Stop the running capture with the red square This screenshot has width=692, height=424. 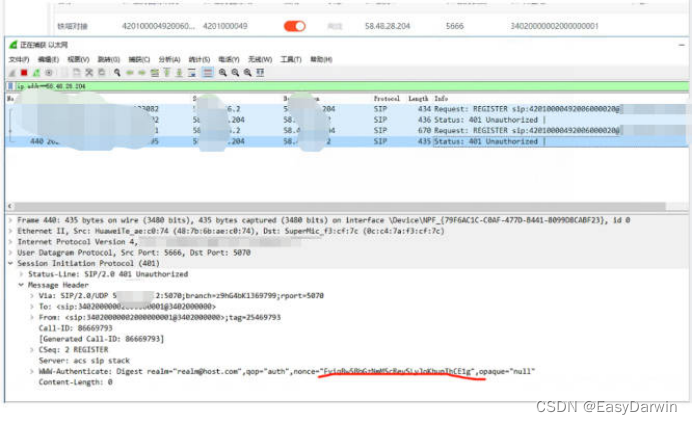24,73
